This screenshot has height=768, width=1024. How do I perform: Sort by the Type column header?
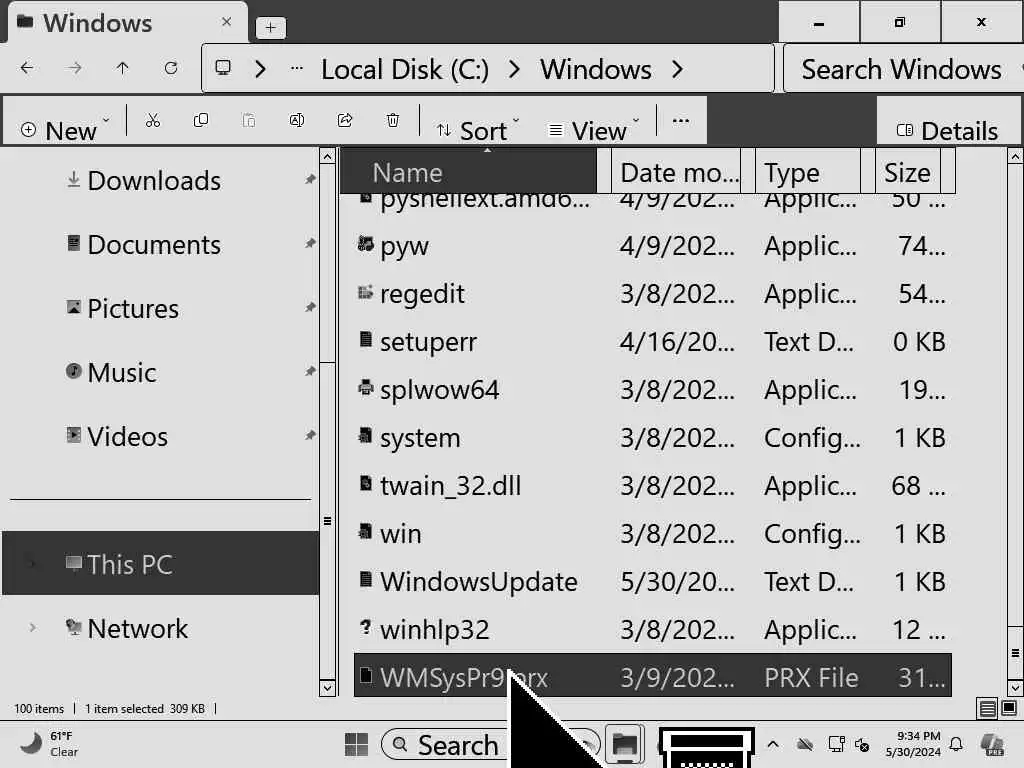[x=808, y=172]
